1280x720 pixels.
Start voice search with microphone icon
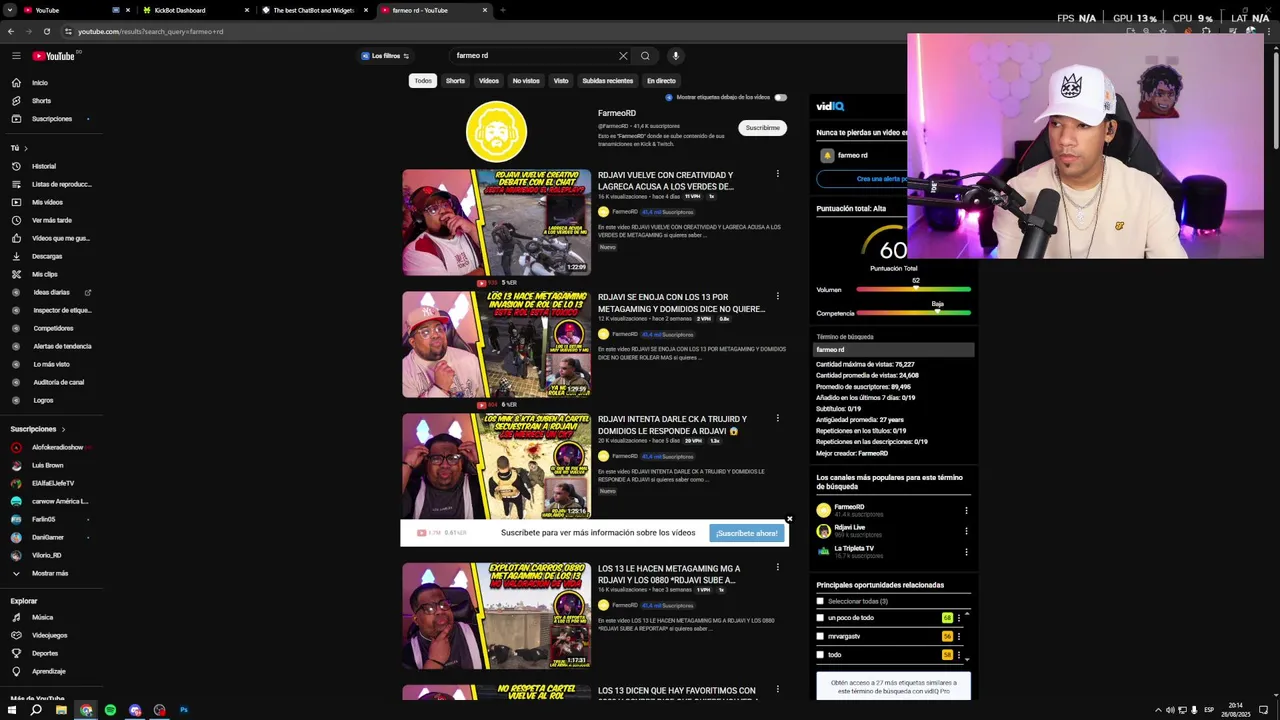tap(675, 56)
